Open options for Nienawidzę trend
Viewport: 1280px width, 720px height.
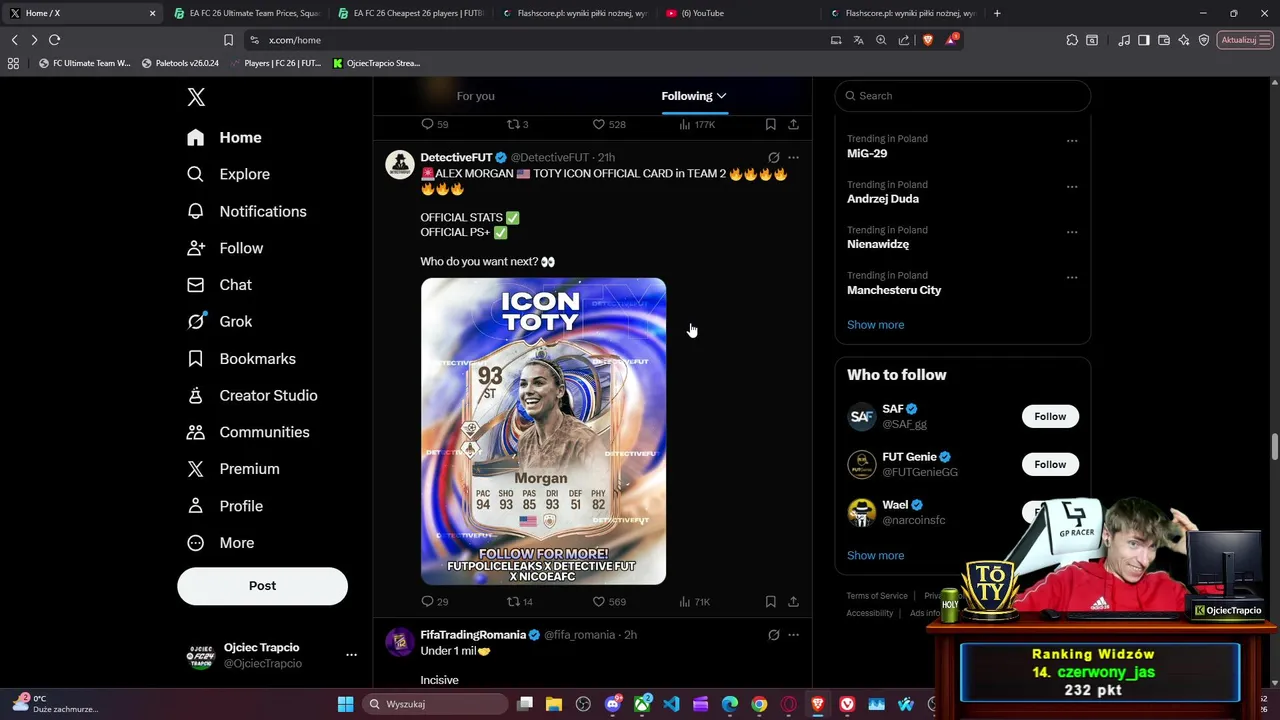coord(1072,232)
